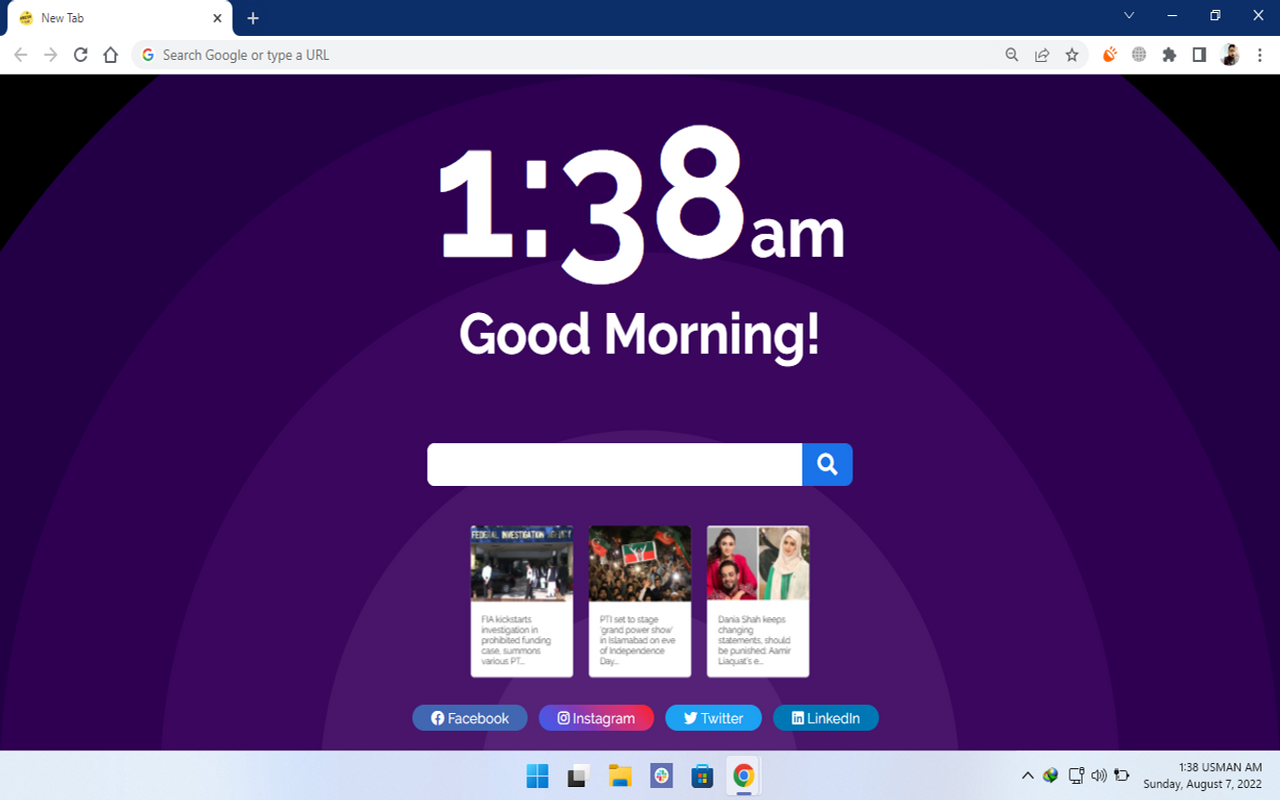
Task: Click the battery tray icon
Action: (1122, 775)
